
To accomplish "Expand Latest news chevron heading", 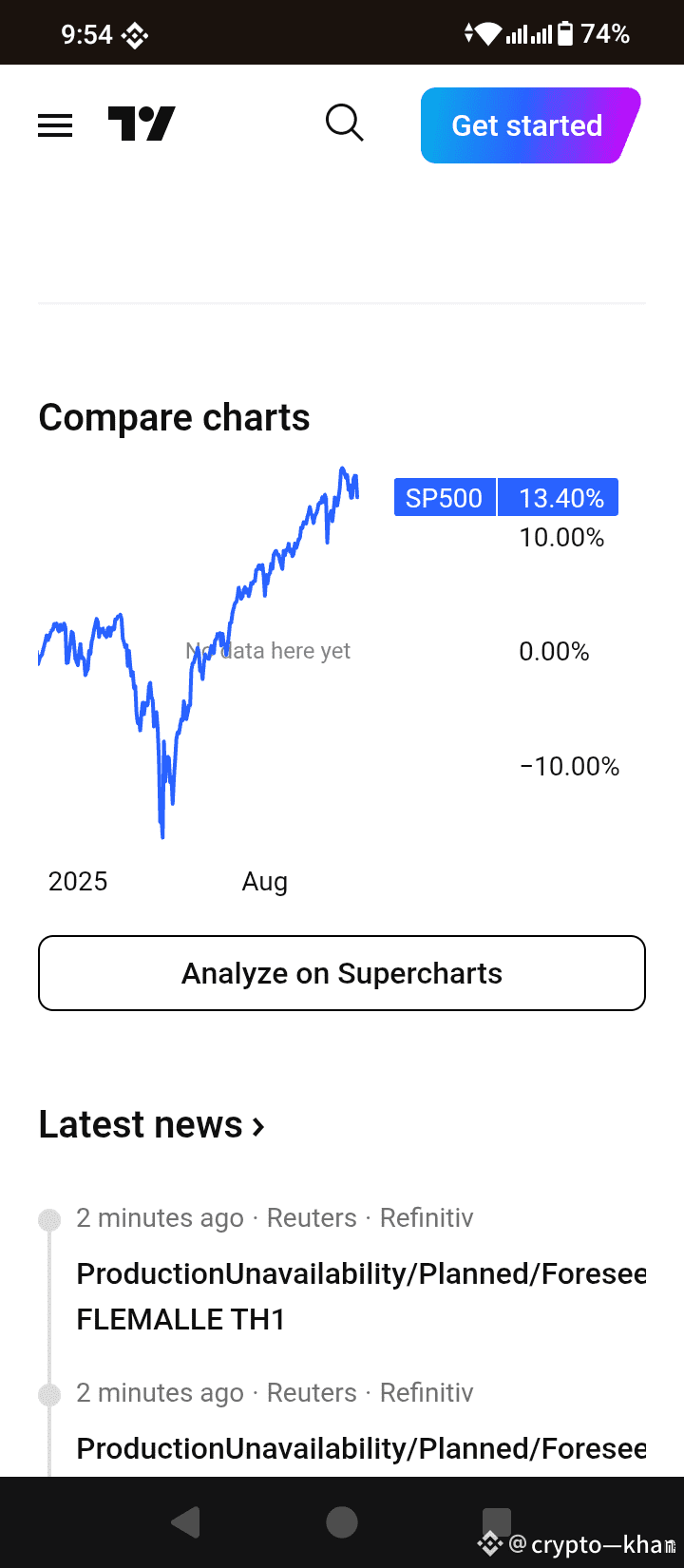I will 152,1125.
